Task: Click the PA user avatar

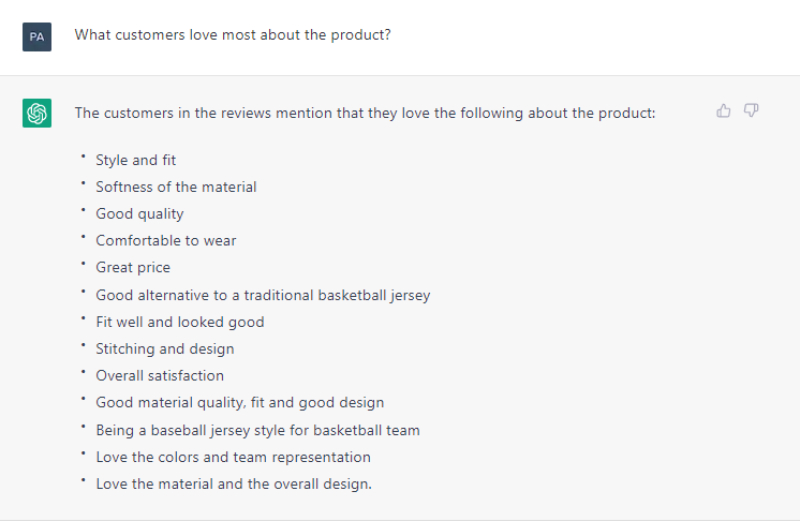Action: [x=37, y=37]
